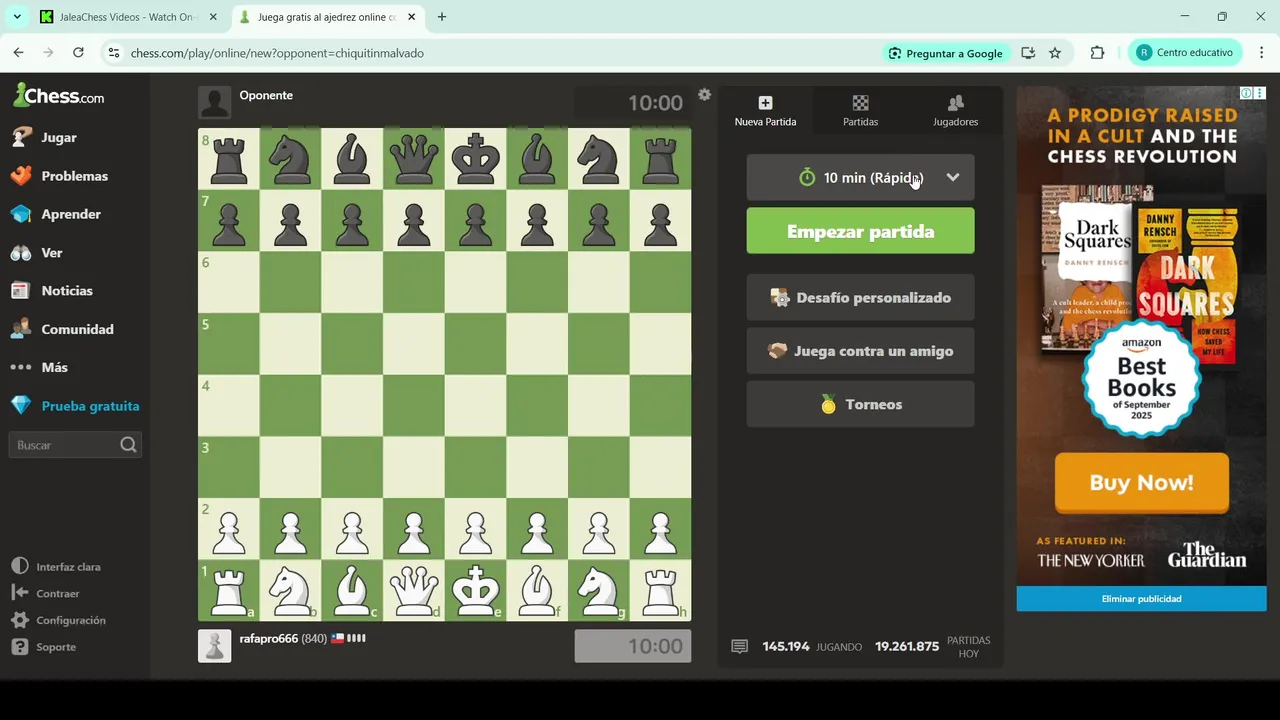Open the tab search dropdown arrow

(17, 17)
